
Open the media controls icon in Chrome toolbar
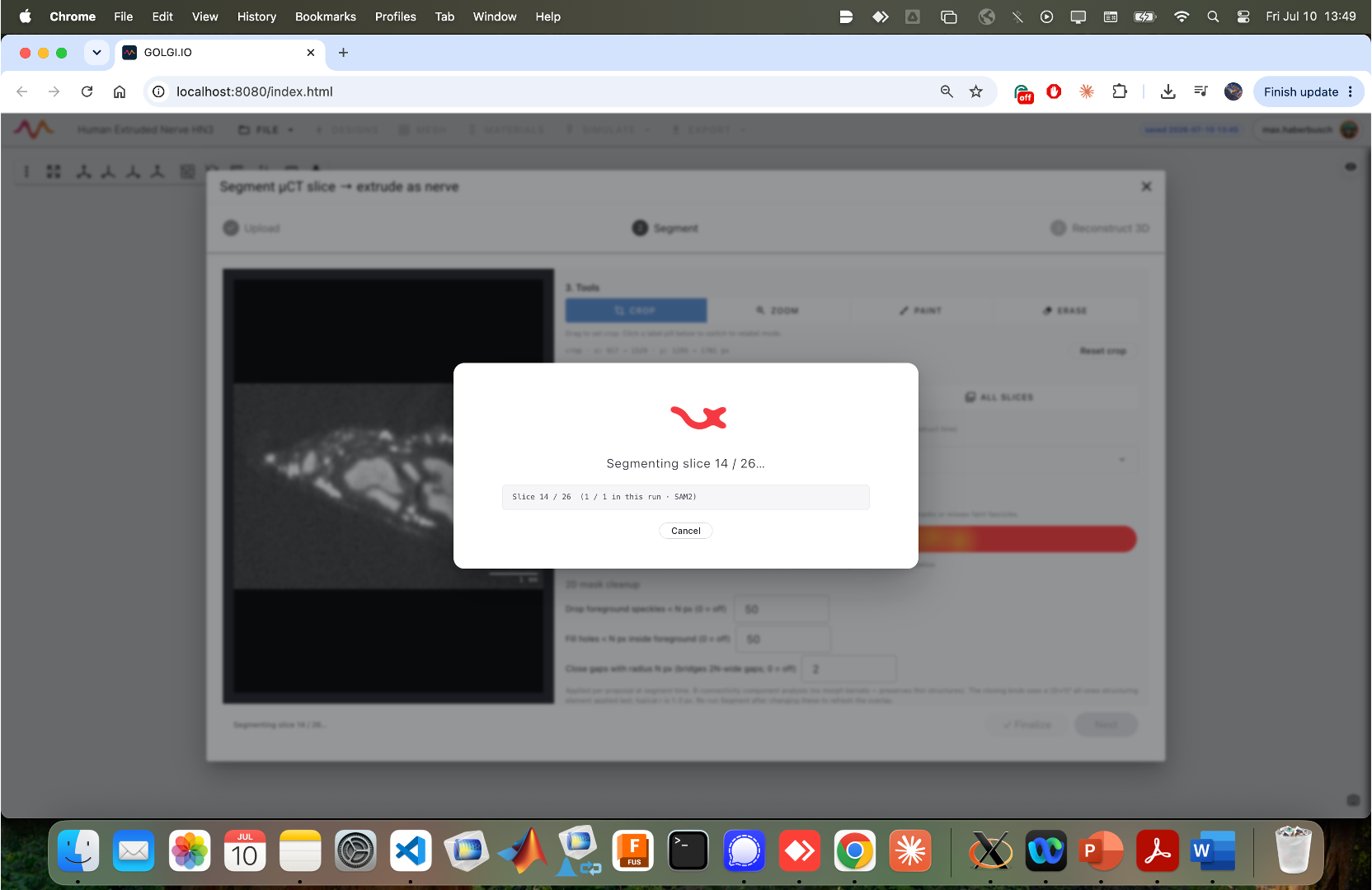[x=1200, y=91]
